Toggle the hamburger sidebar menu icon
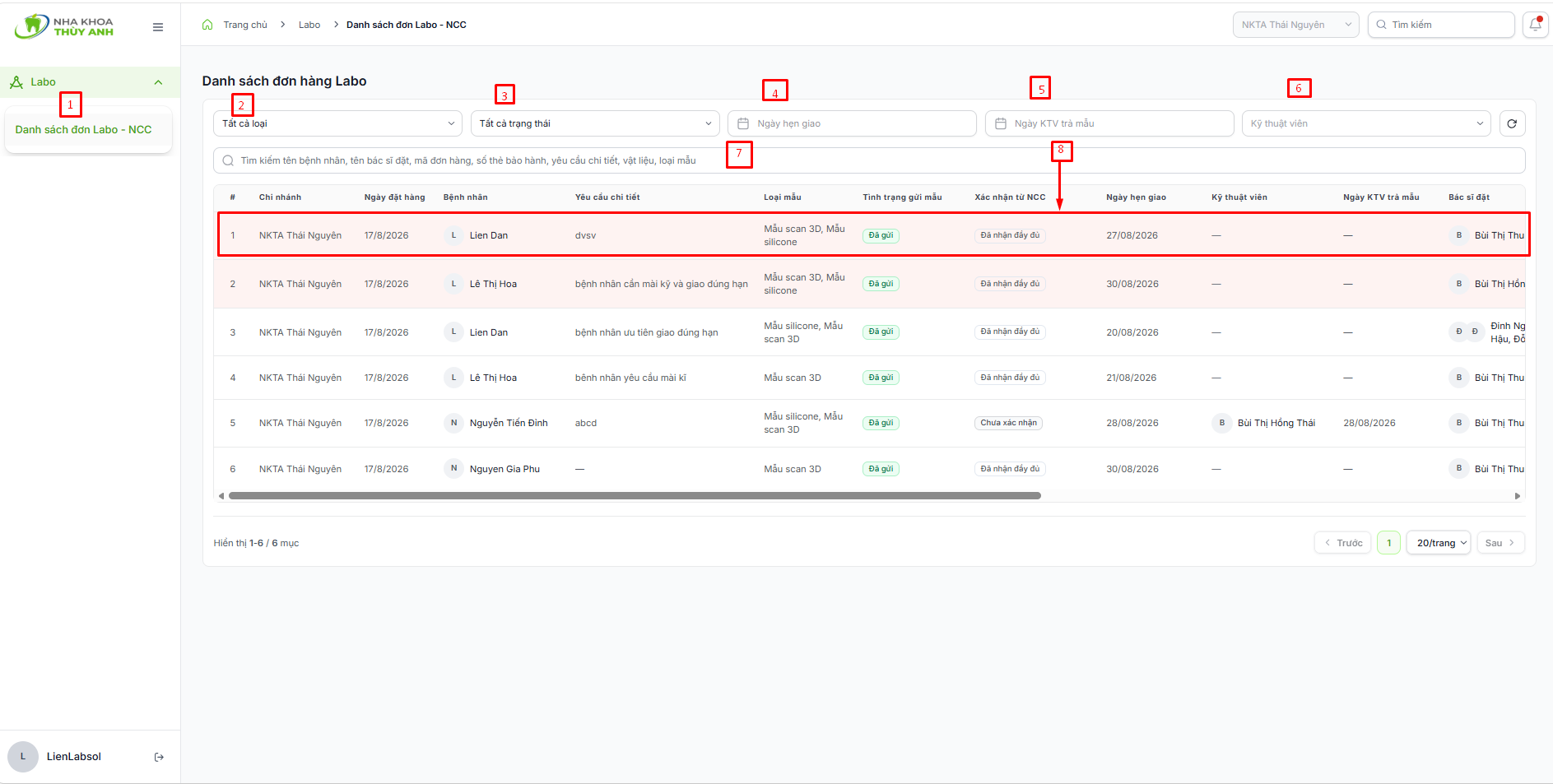This screenshot has width=1553, height=784. [158, 27]
